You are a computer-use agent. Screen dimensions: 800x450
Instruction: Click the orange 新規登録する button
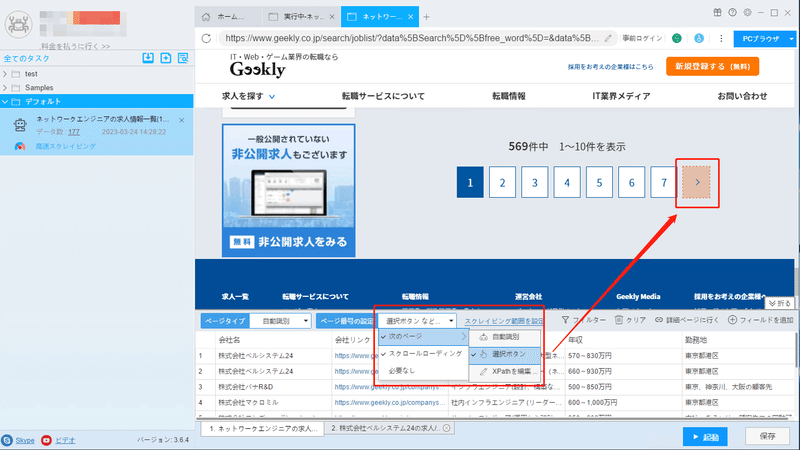pyautogui.click(x=712, y=66)
